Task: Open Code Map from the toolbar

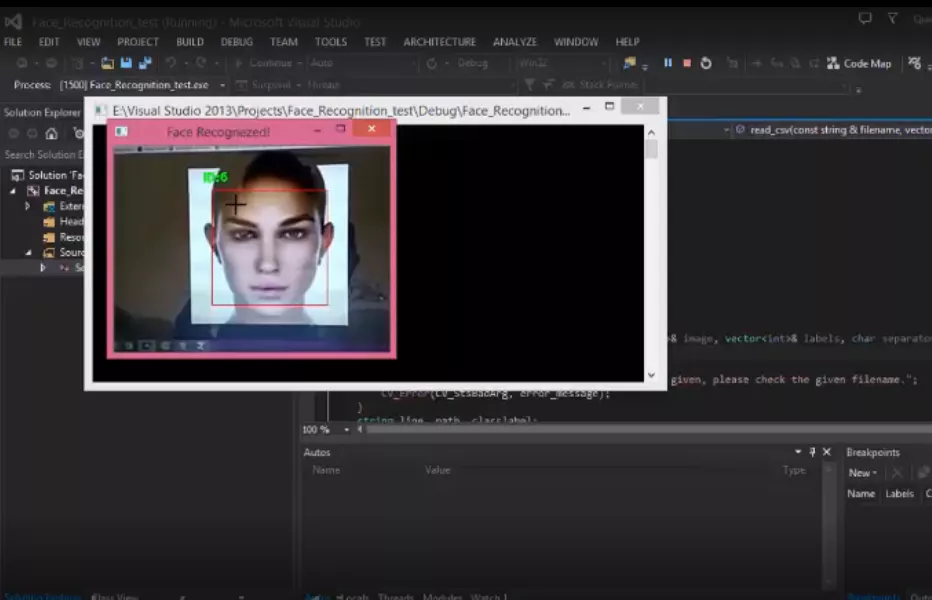Action: pos(858,63)
